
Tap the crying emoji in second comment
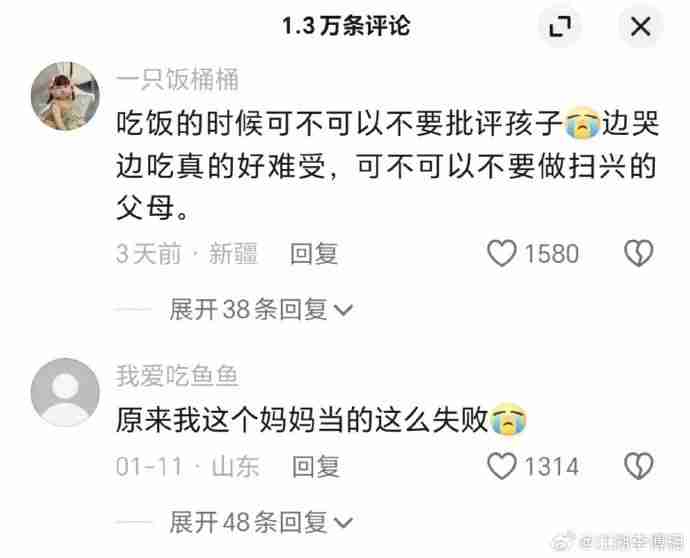[x=508, y=419]
